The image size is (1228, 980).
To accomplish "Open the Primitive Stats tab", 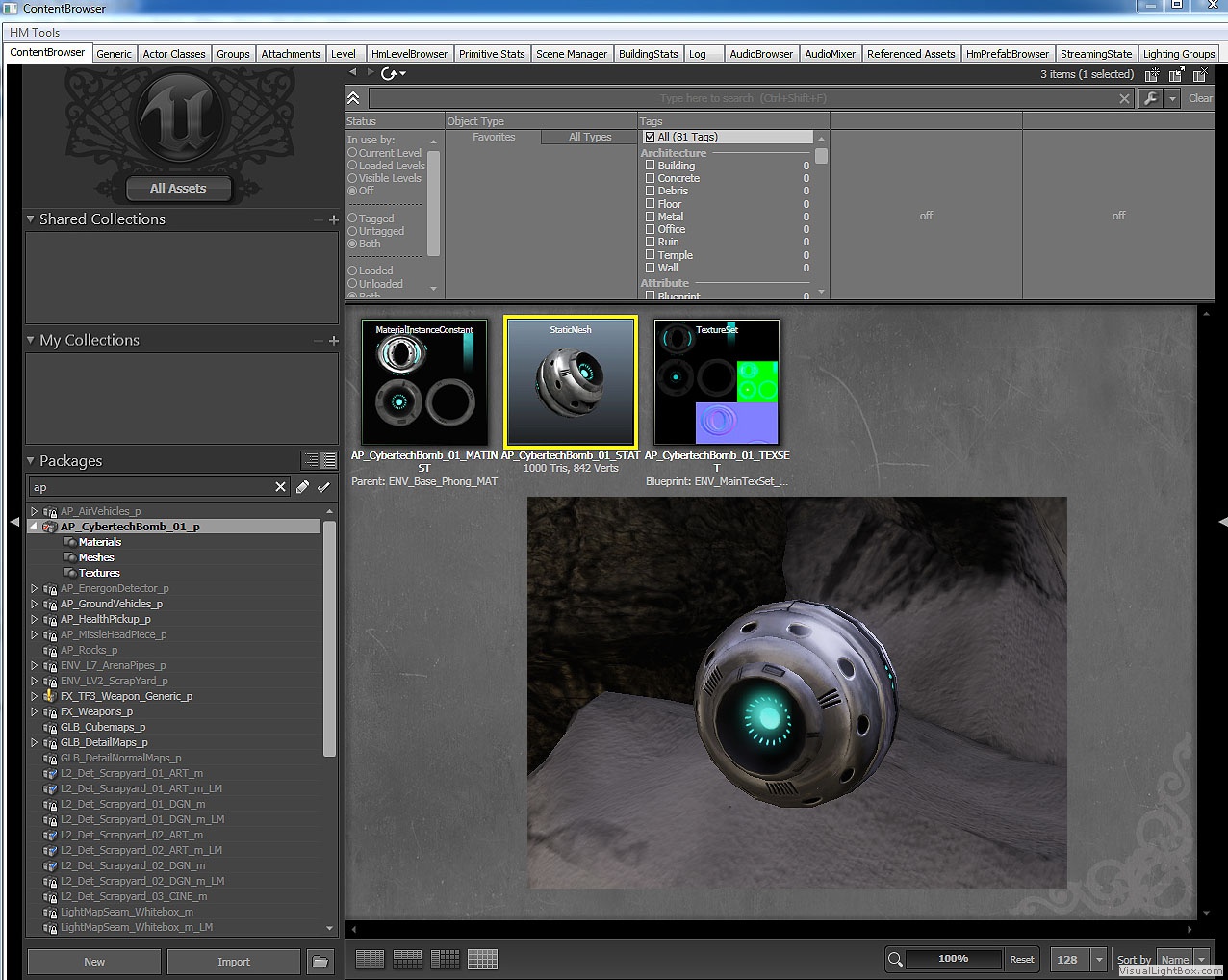I will 492,54.
